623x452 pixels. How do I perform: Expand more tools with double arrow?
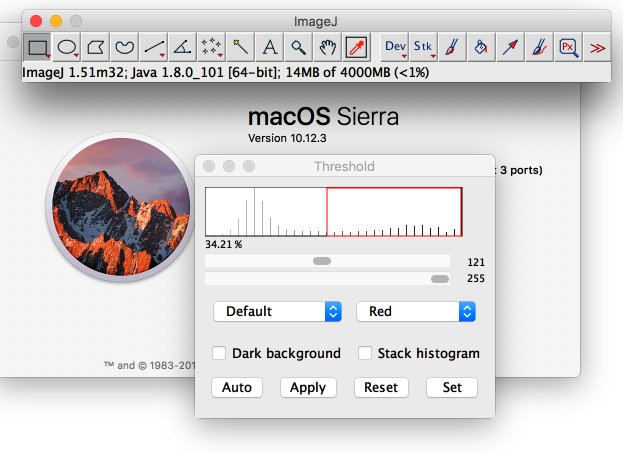click(597, 47)
